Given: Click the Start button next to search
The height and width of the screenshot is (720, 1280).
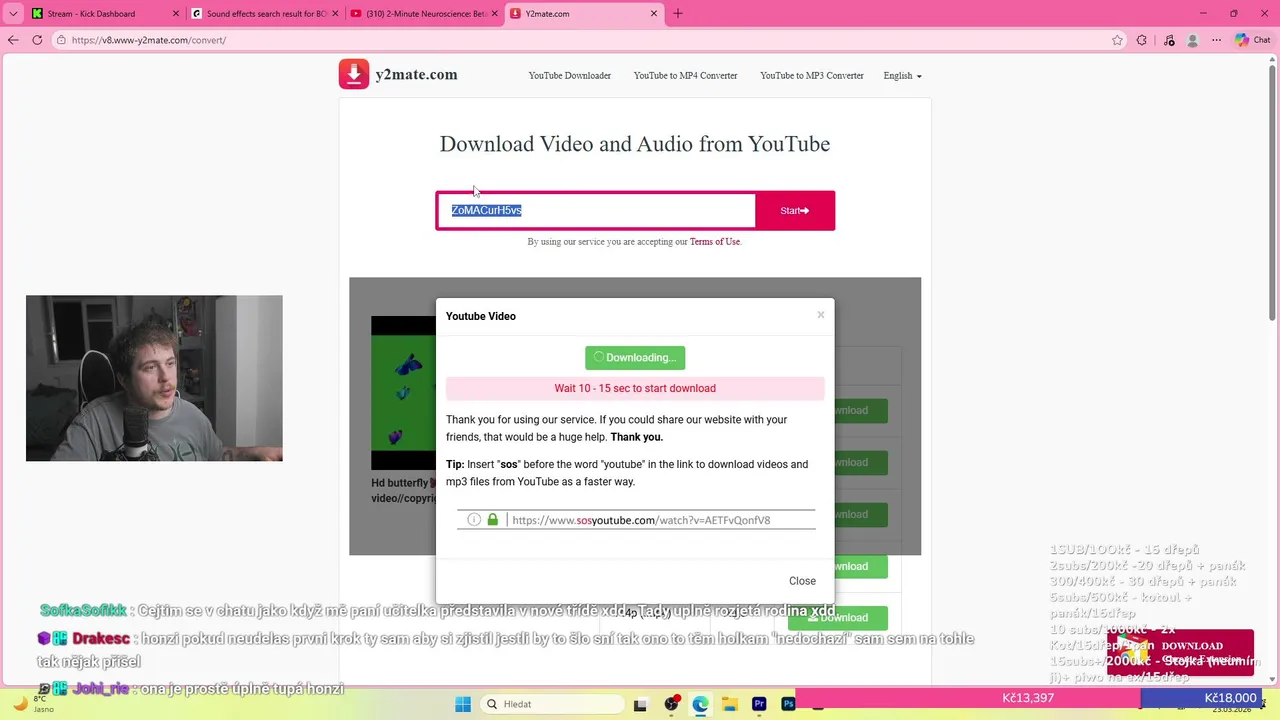Looking at the screenshot, I should 794,211.
